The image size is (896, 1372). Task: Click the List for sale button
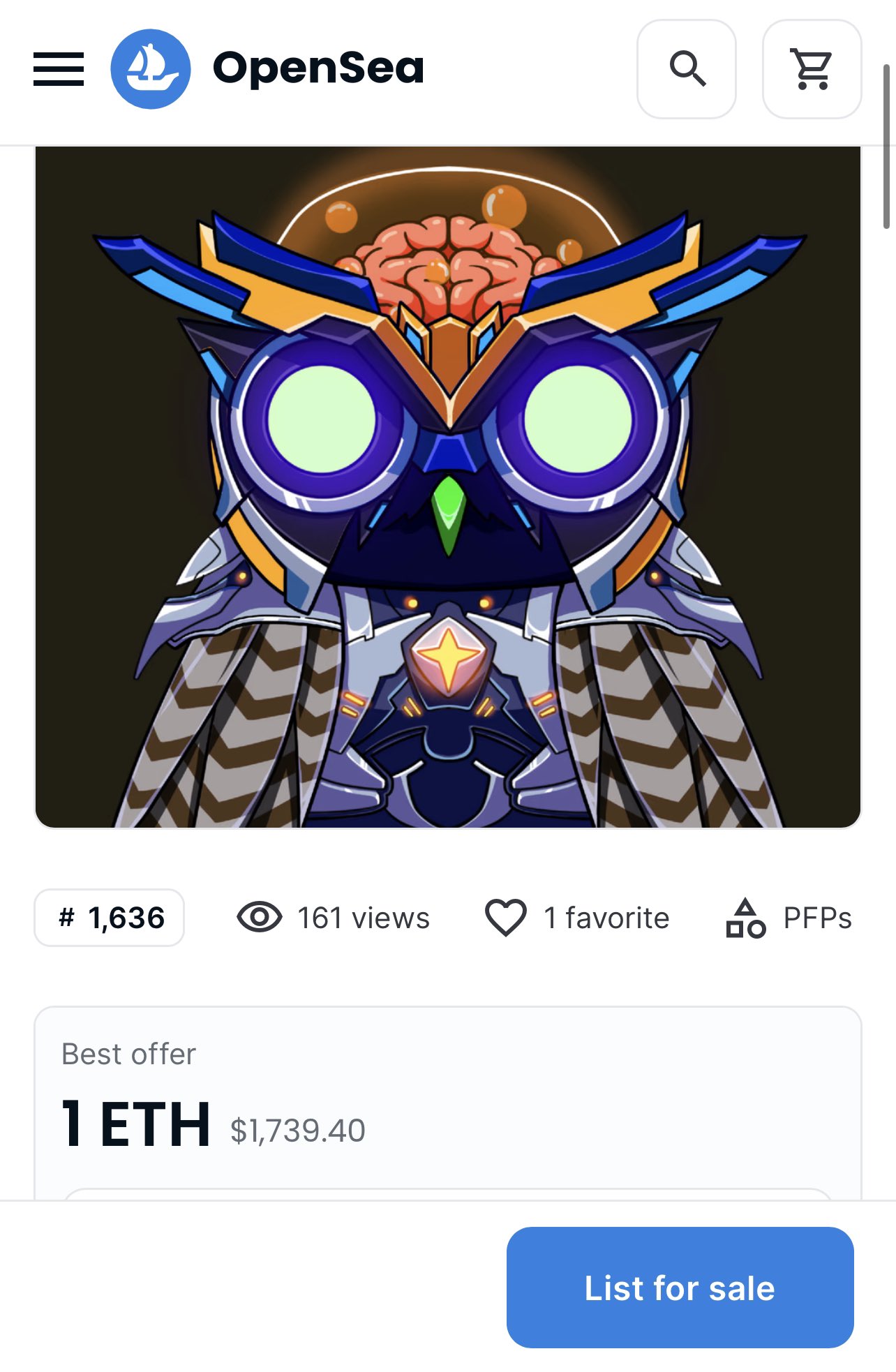point(680,1288)
